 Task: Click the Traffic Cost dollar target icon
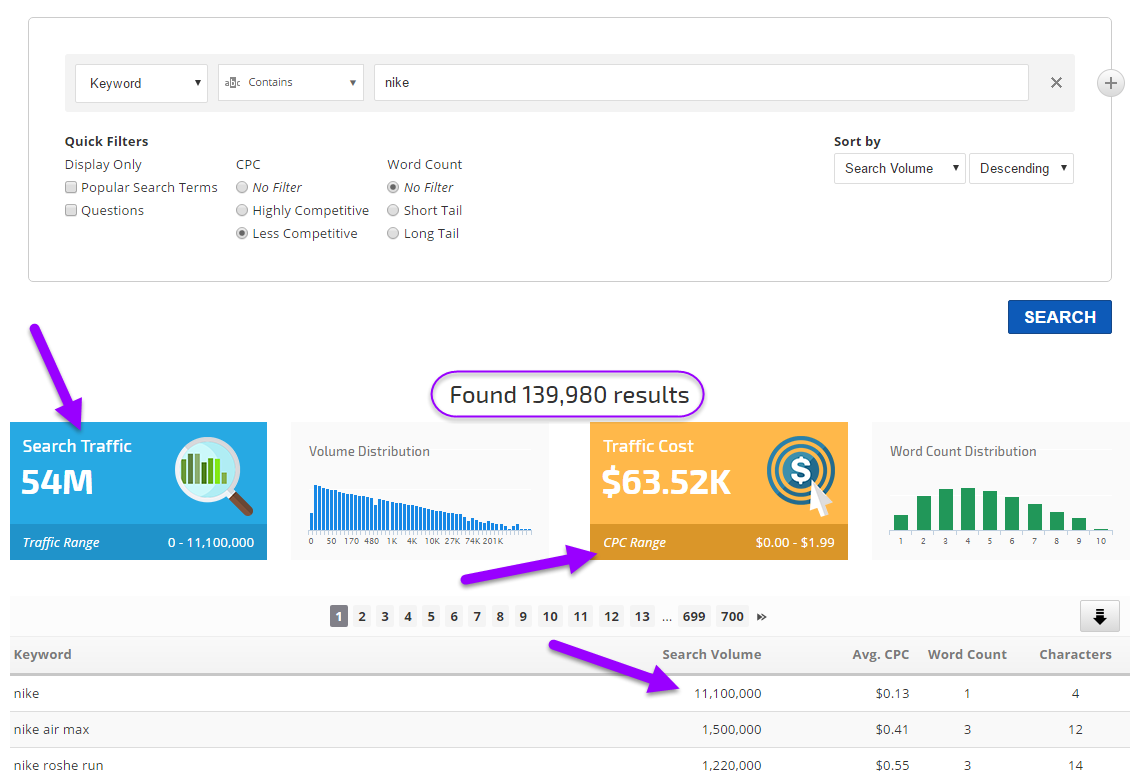800,474
